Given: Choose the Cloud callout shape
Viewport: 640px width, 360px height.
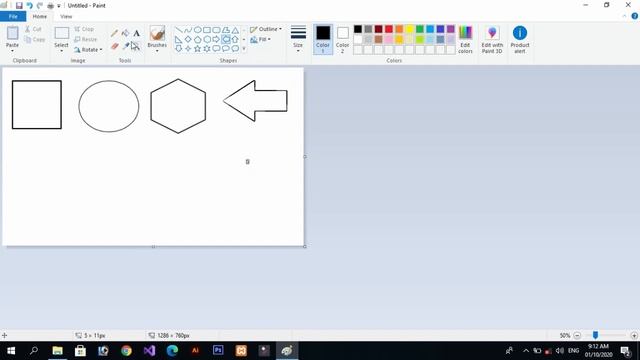Looking at the screenshot, I should pos(235,49).
